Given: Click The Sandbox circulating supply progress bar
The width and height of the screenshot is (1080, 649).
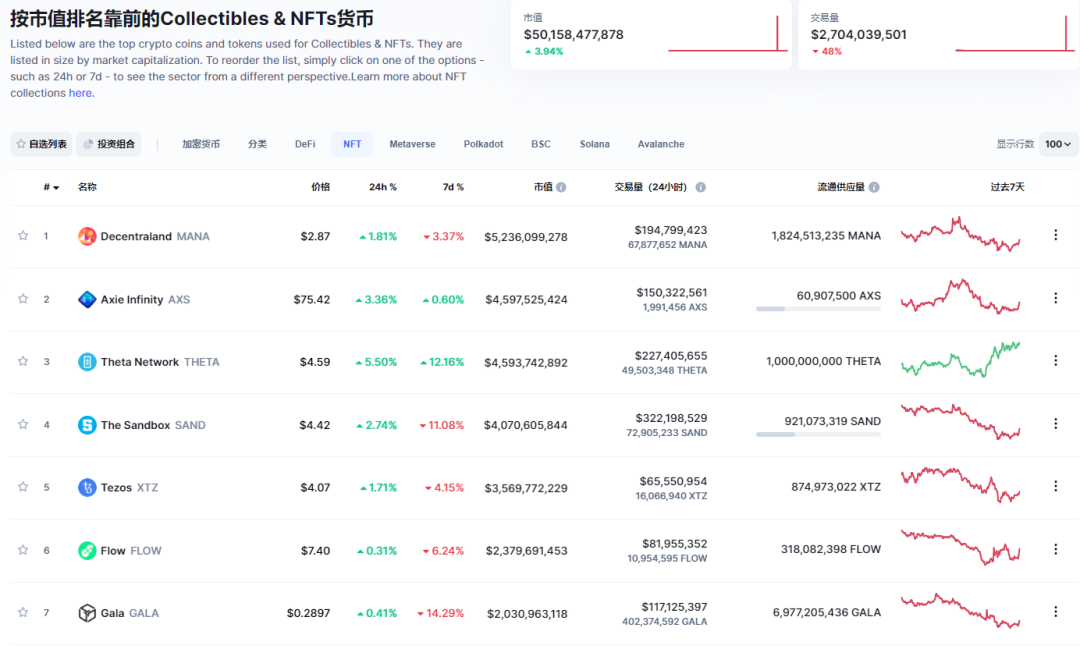Looking at the screenshot, I should point(818,435).
